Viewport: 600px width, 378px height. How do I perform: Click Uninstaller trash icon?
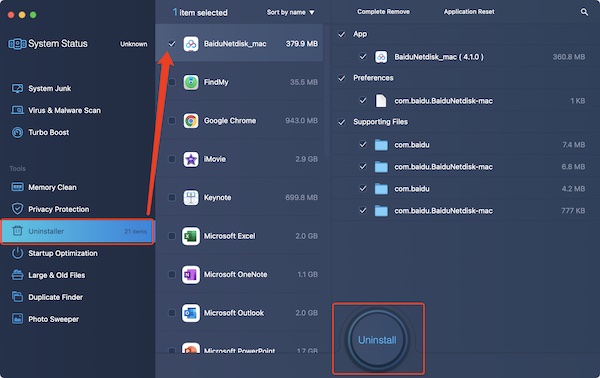pos(17,231)
